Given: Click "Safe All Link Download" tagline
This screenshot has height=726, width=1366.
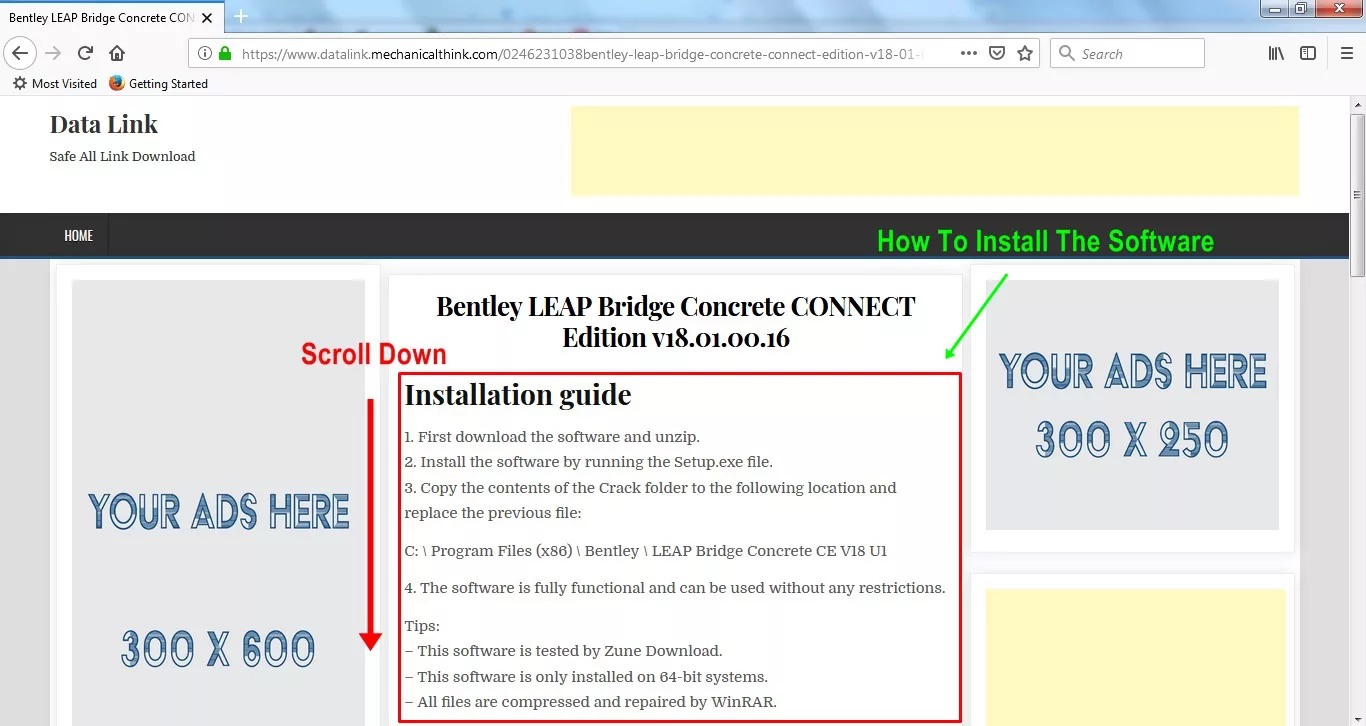Looking at the screenshot, I should tap(122, 156).
